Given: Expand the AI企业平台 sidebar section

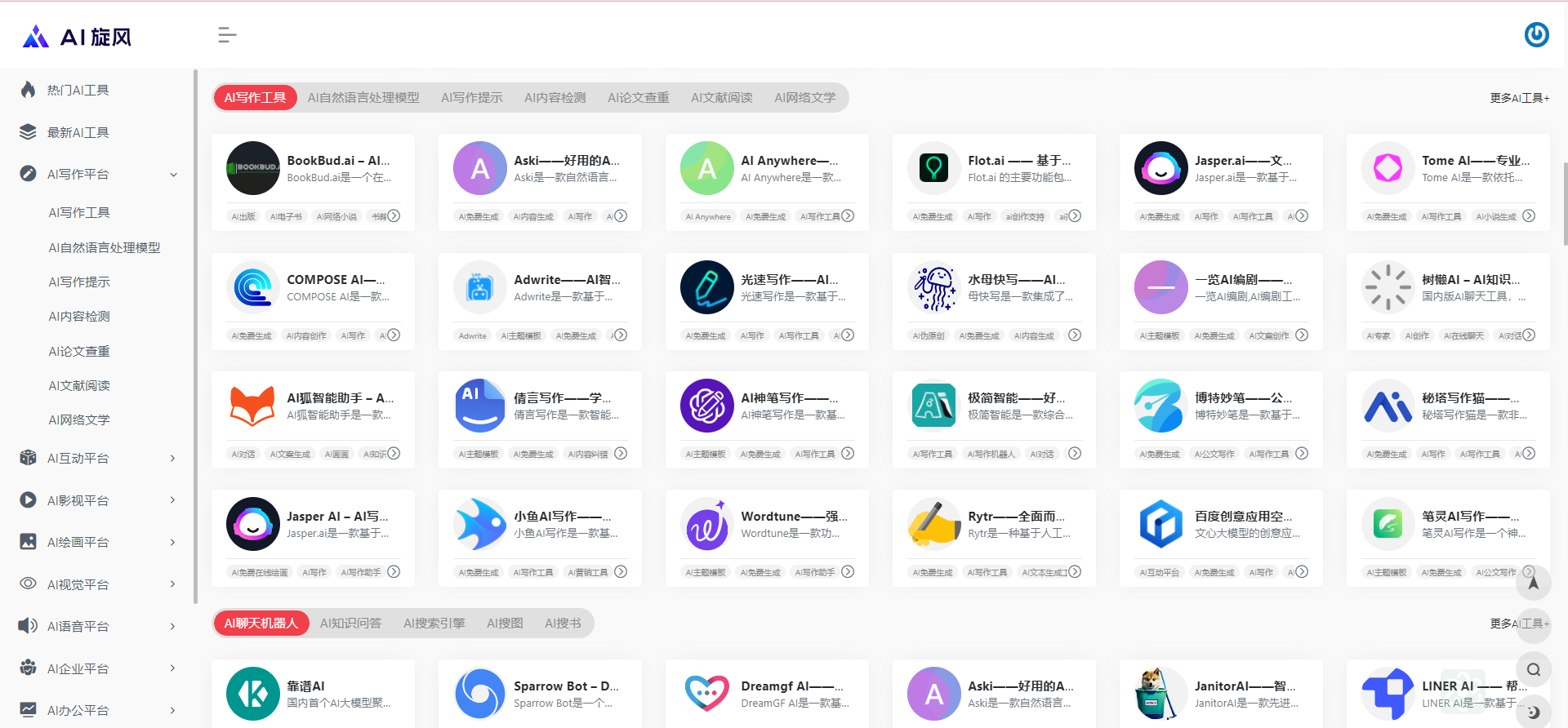Looking at the screenshot, I should pyautogui.click(x=173, y=668).
